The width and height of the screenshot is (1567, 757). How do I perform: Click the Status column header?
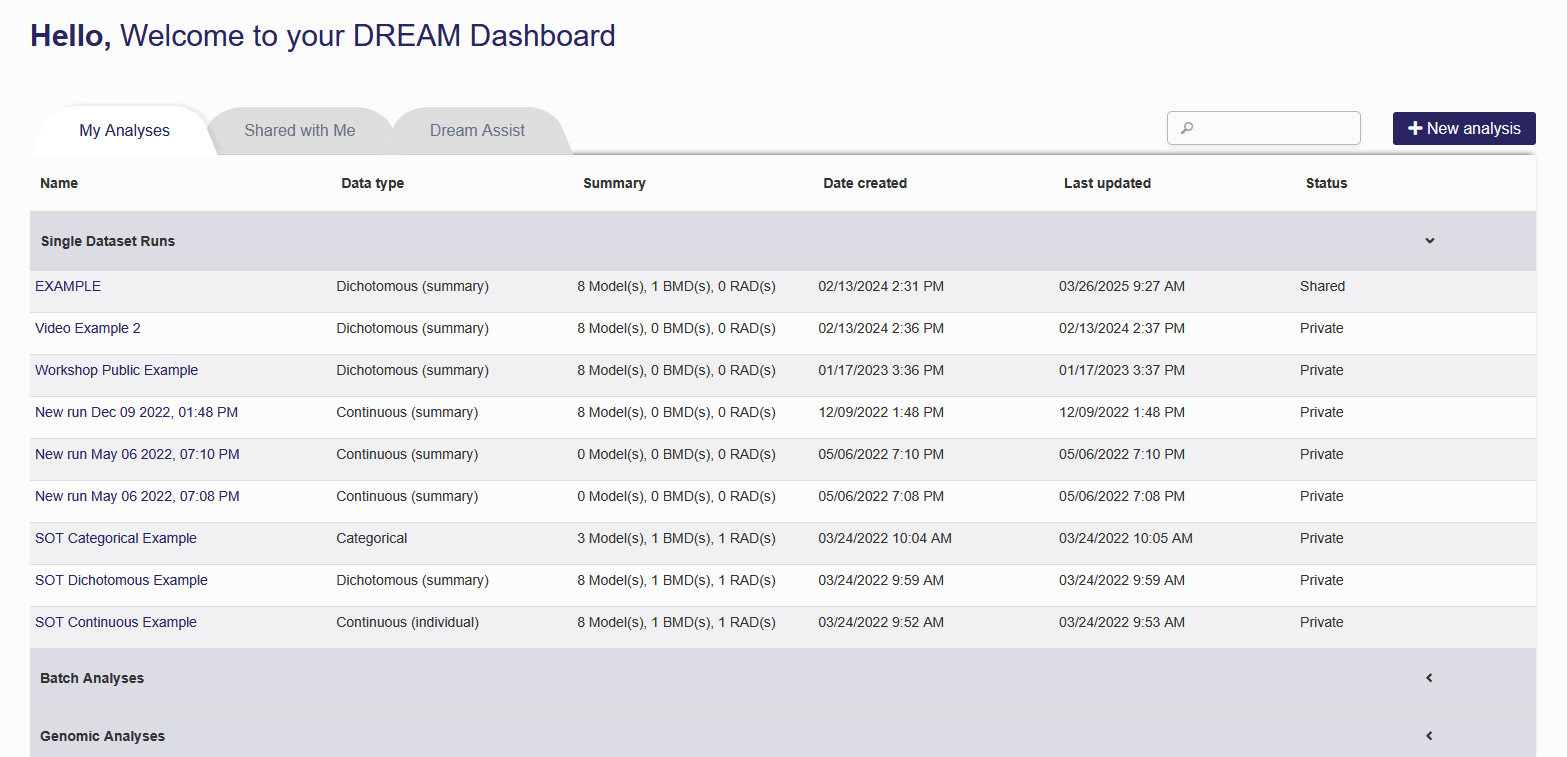coord(1326,183)
